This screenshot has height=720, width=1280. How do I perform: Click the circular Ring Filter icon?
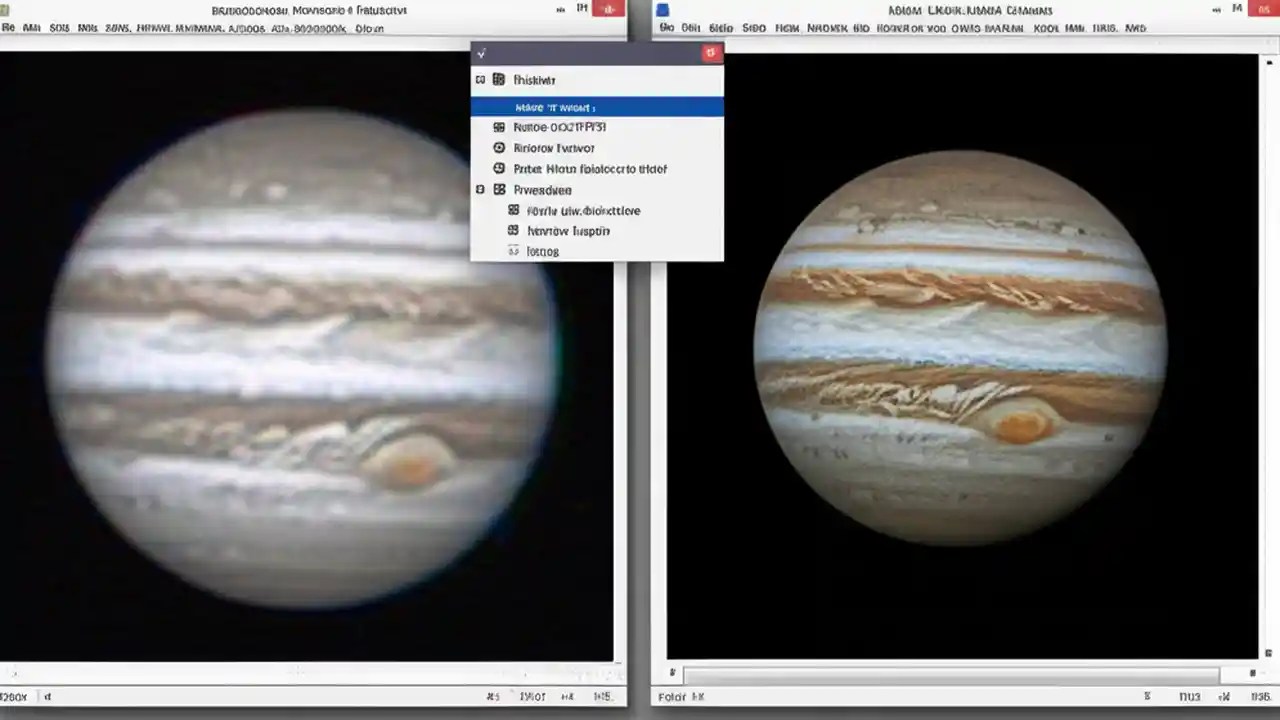[x=498, y=147]
